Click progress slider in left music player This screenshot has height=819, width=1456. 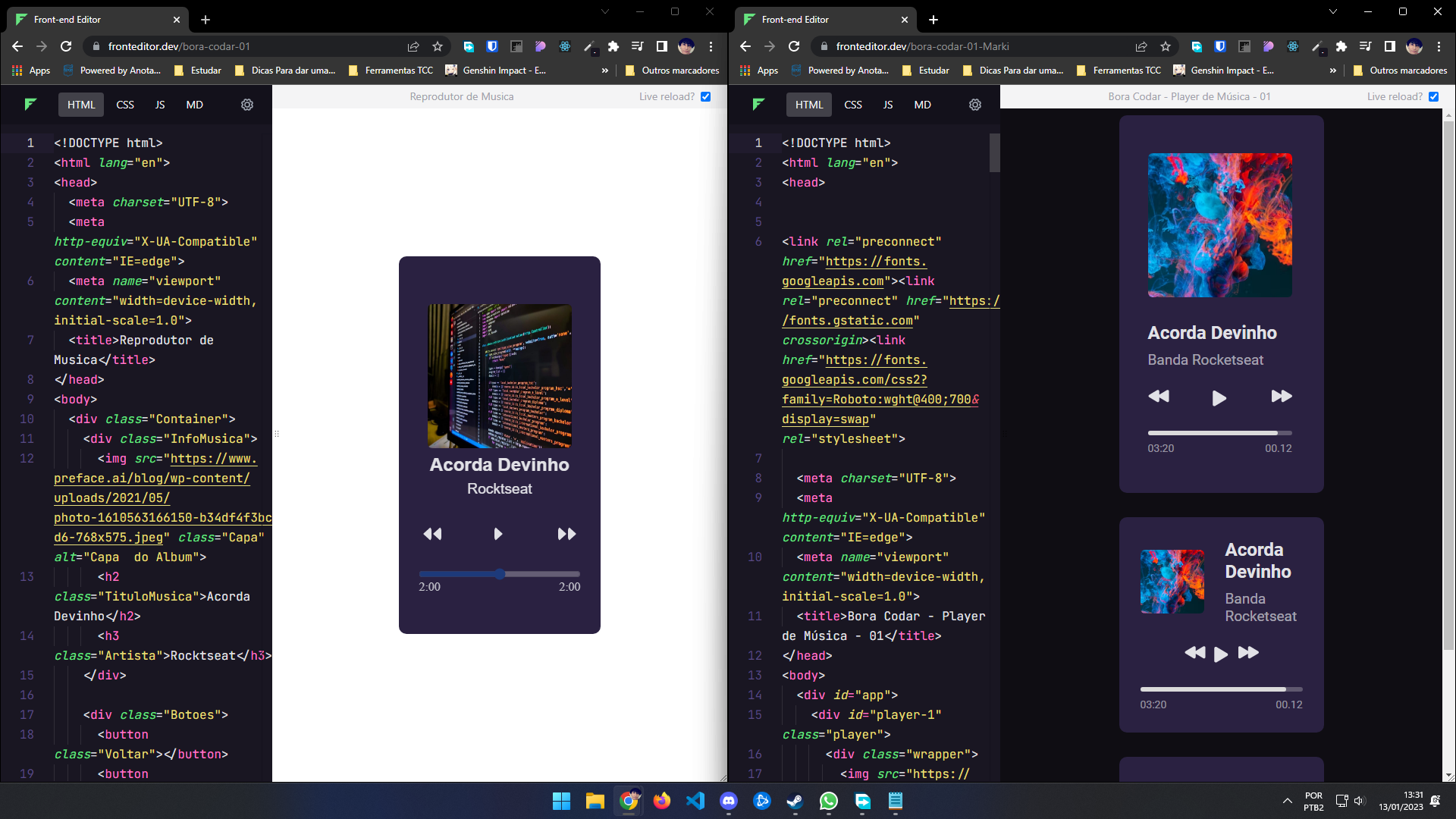[499, 574]
